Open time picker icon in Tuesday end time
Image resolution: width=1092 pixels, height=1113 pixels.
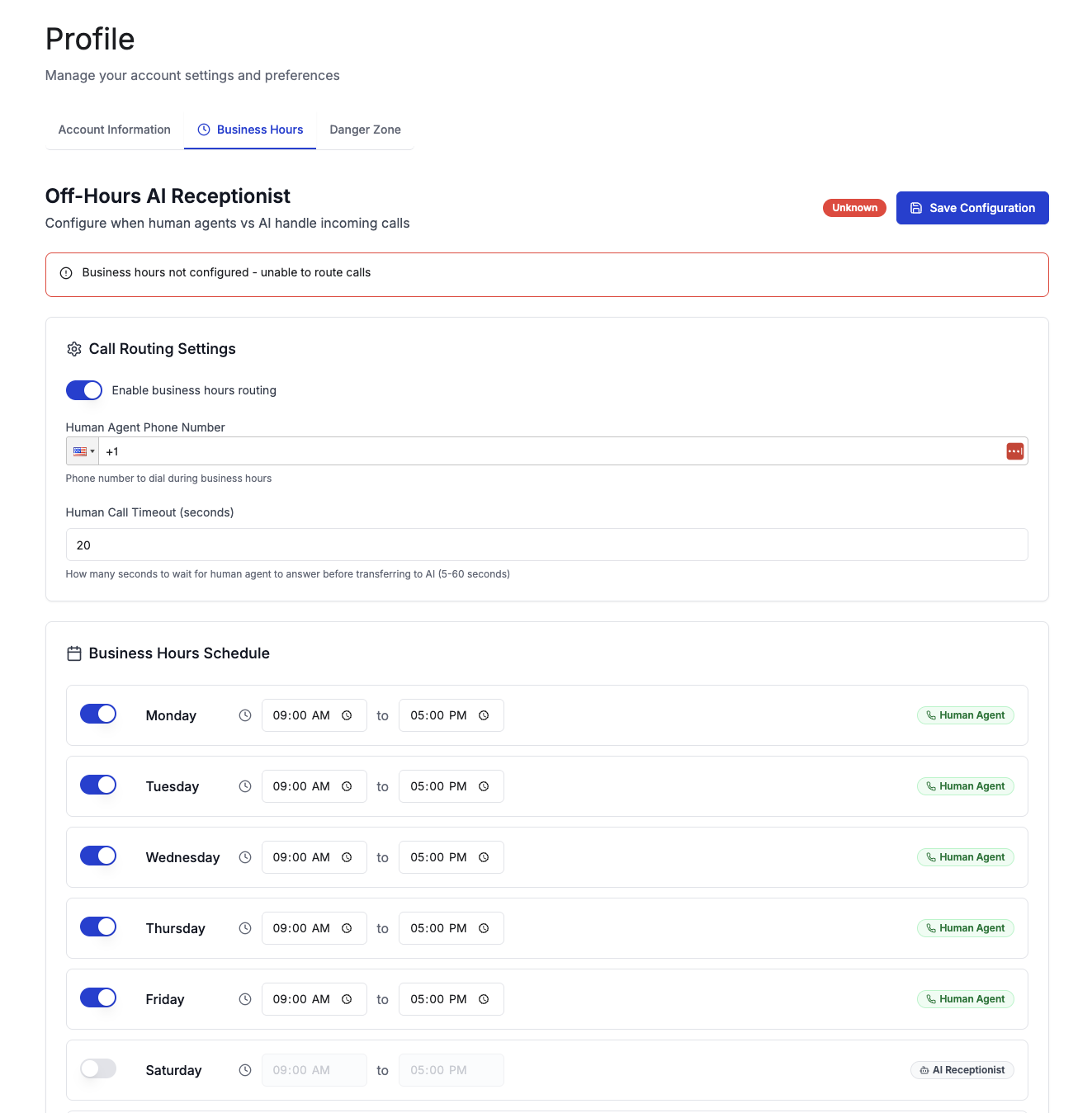(484, 786)
